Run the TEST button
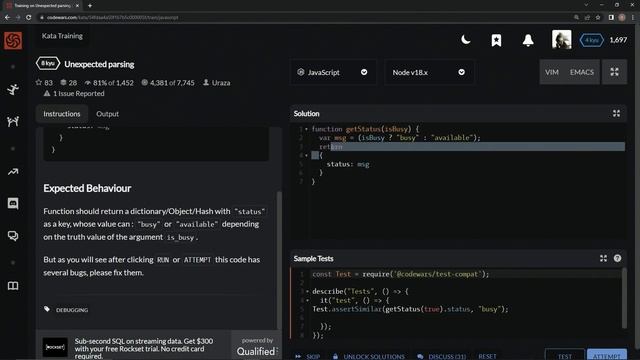The width and height of the screenshot is (640, 360). [564, 355]
